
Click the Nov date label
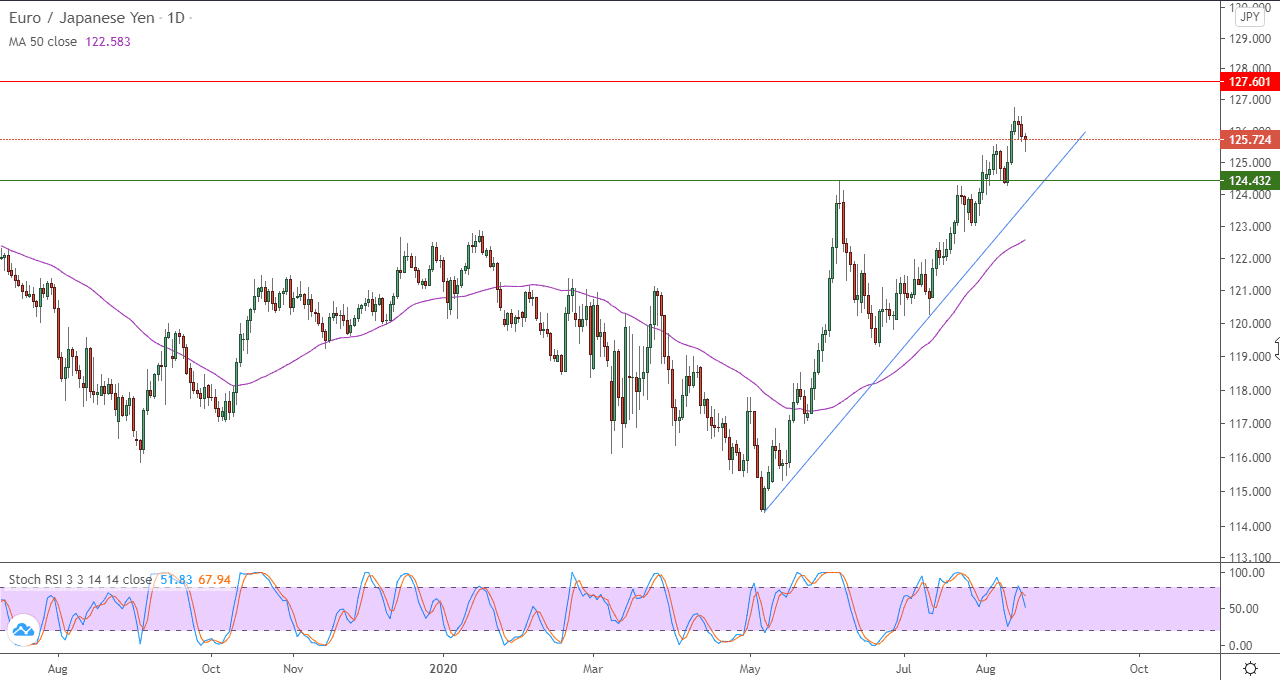(292, 668)
